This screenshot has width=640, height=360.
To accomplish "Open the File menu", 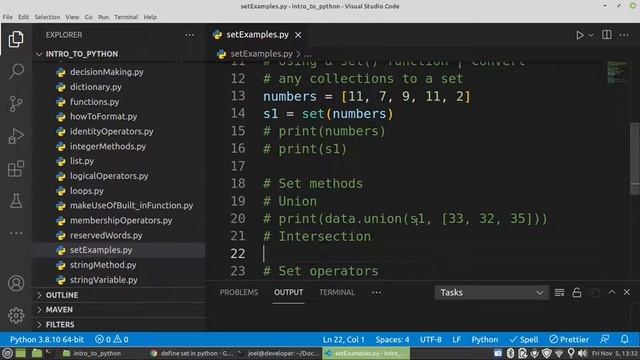I will point(7,17).
